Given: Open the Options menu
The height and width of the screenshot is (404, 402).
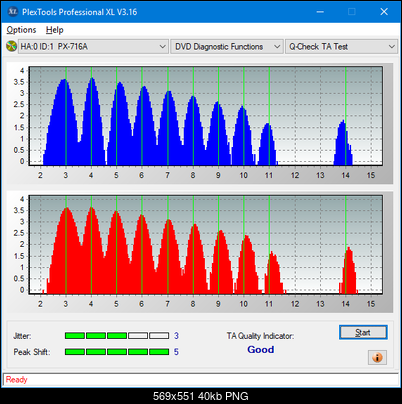Looking at the screenshot, I should click(21, 30).
